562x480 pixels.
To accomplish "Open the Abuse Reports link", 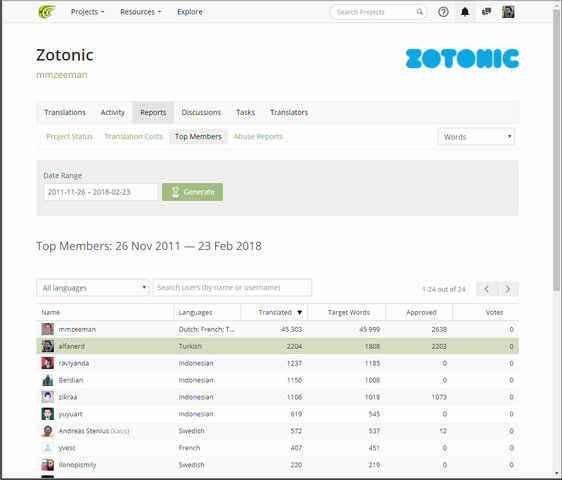I will [x=258, y=137].
